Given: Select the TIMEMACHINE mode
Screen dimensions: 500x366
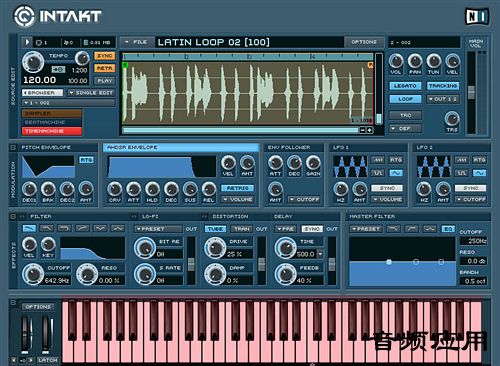Looking at the screenshot, I should tap(52, 131).
